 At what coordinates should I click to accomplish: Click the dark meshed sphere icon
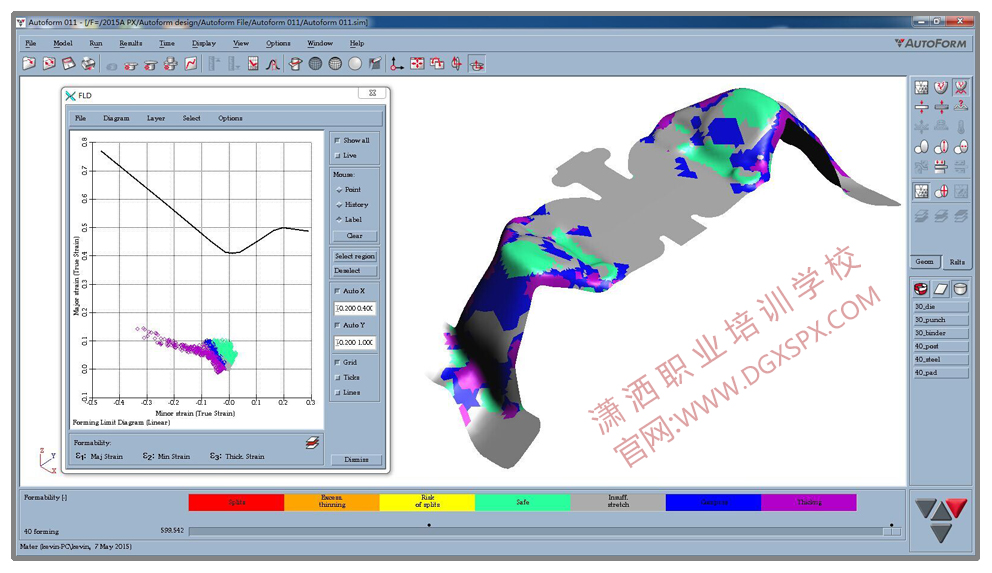coord(315,63)
